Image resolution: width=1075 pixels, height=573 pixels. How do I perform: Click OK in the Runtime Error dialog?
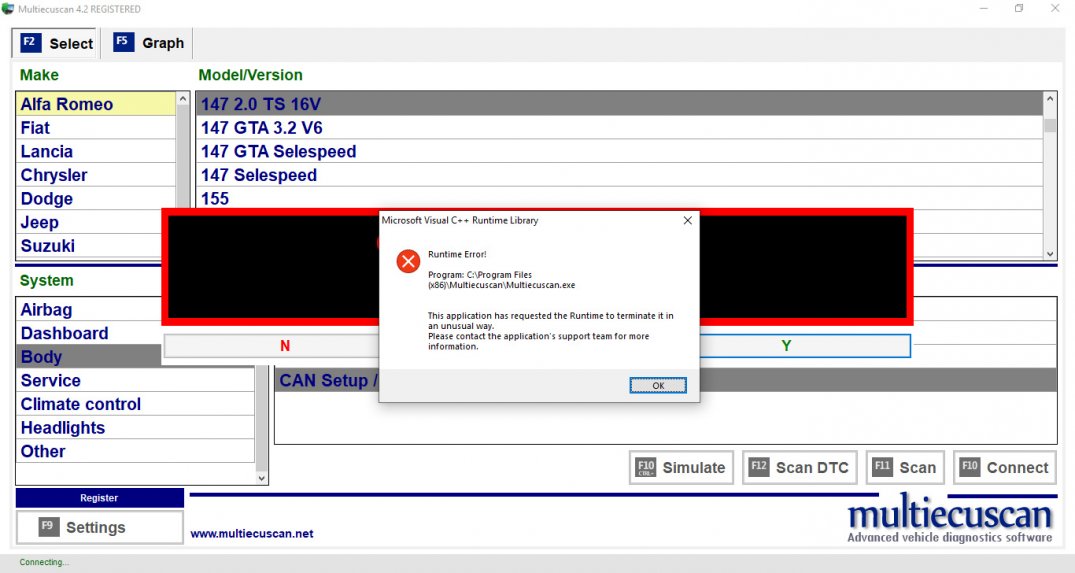[657, 385]
